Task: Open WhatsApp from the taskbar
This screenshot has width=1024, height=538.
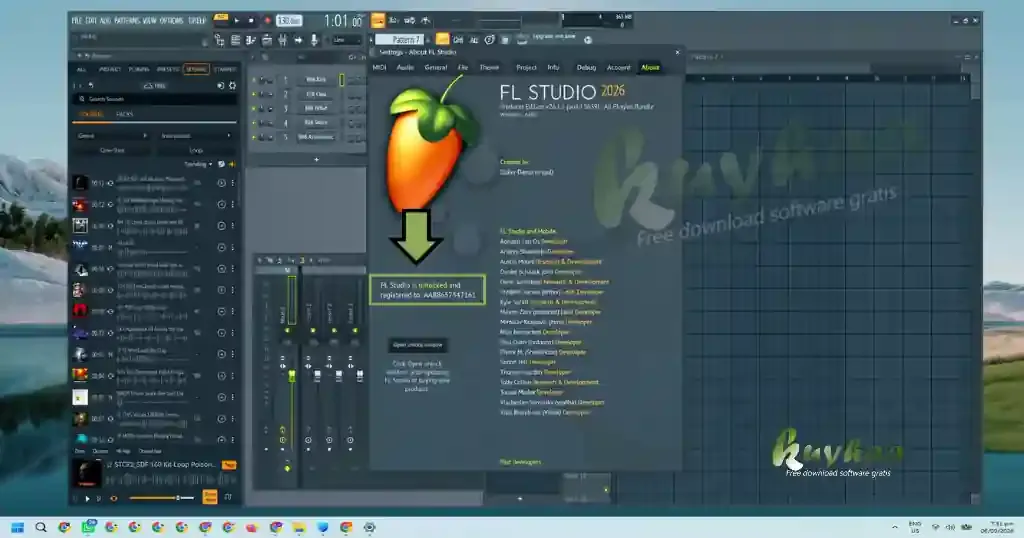Action: (x=88, y=528)
